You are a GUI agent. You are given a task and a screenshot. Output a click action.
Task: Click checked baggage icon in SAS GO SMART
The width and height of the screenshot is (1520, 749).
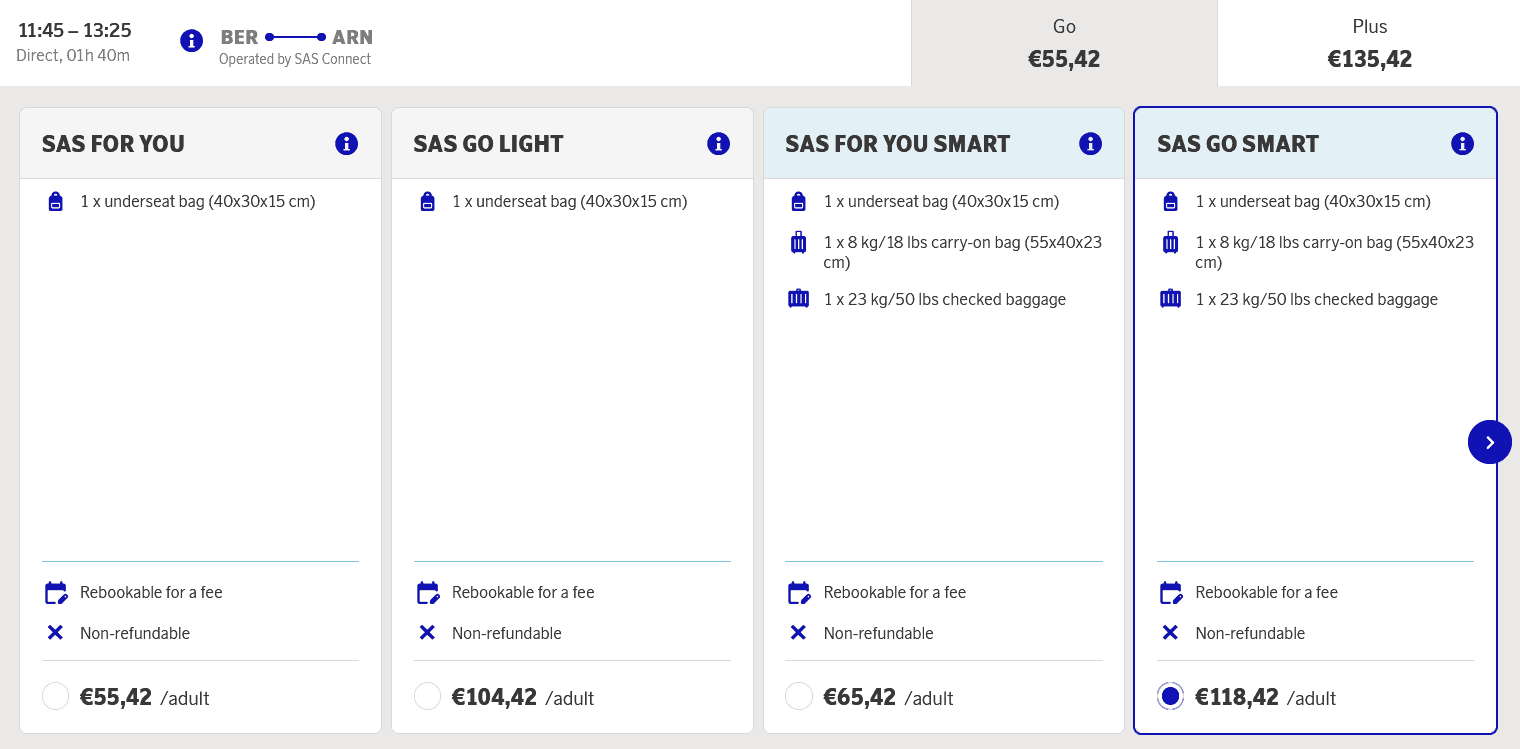pyautogui.click(x=1170, y=298)
